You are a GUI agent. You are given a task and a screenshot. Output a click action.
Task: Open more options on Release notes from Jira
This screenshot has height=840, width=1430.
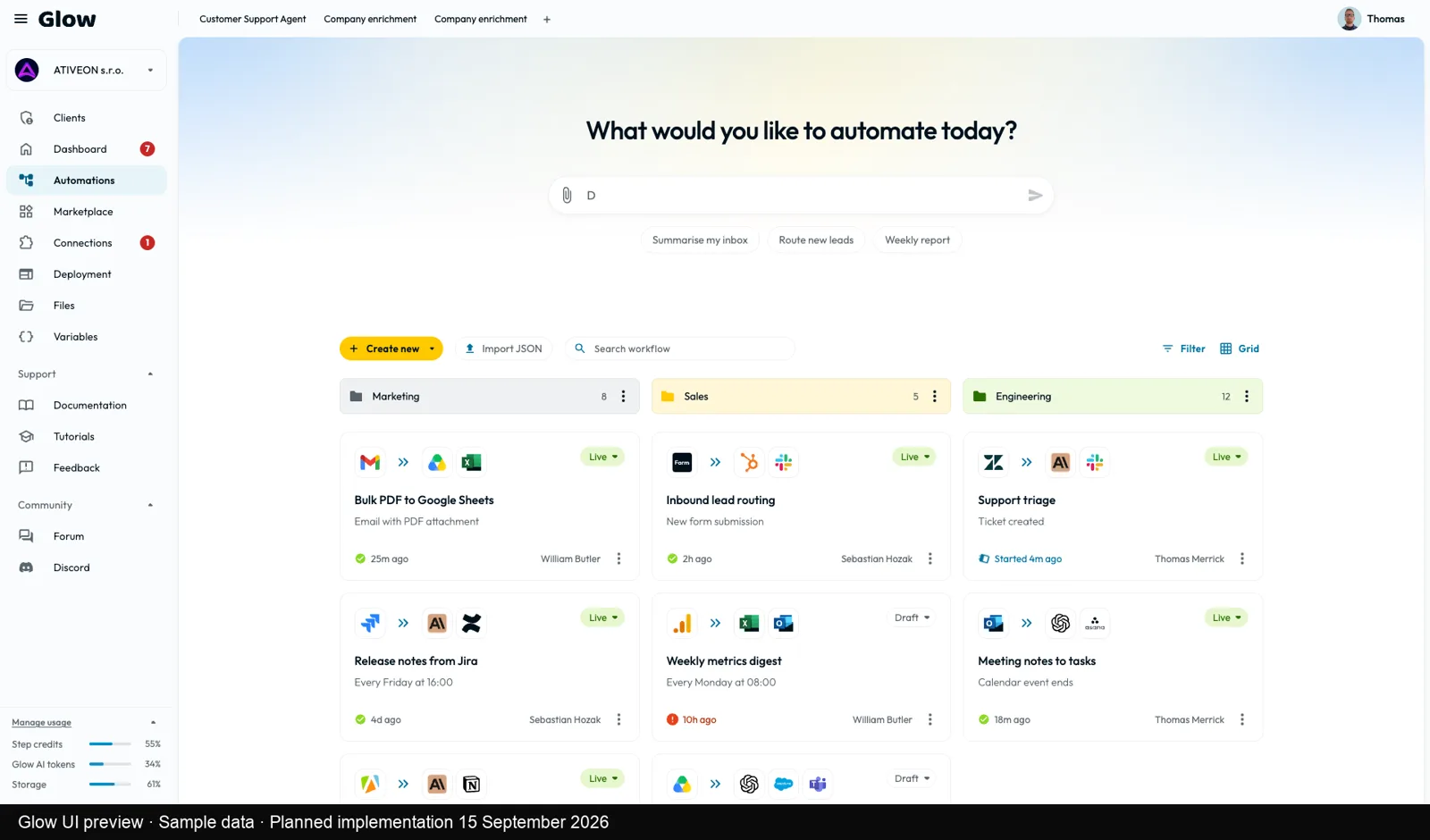click(618, 719)
